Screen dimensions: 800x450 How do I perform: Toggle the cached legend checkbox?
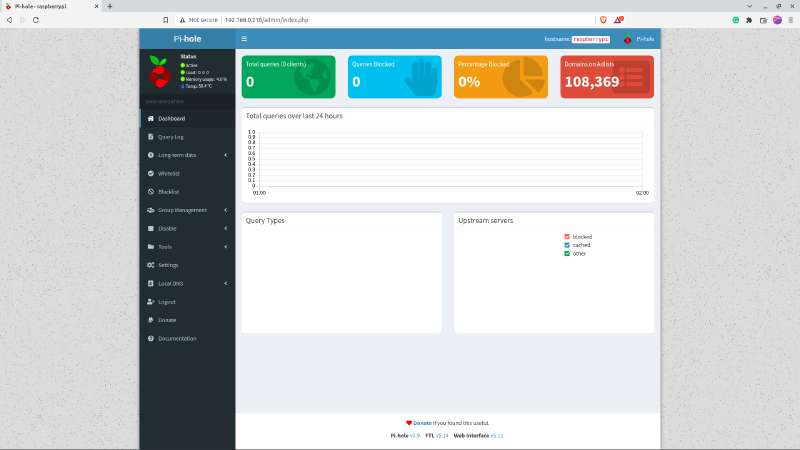[x=567, y=245]
